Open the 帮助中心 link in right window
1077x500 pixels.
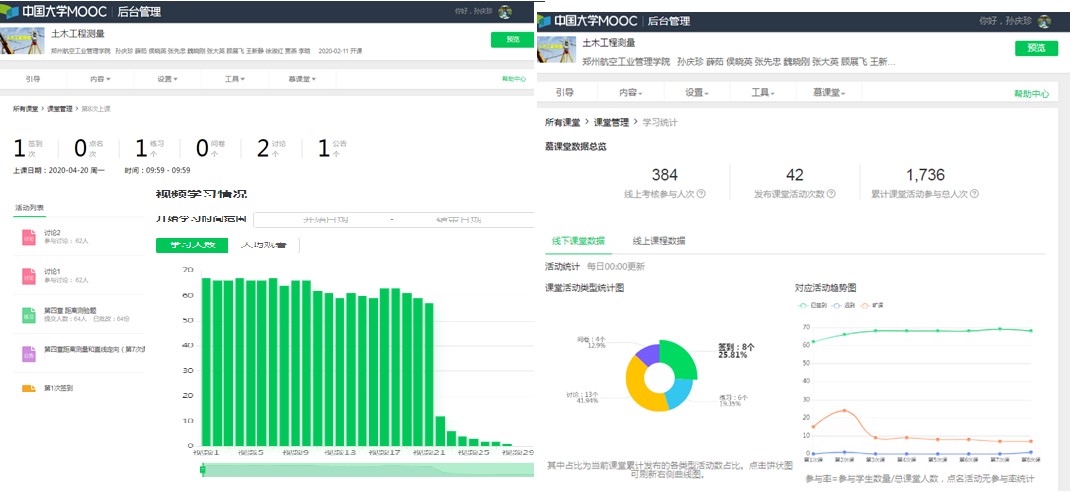click(1031, 93)
